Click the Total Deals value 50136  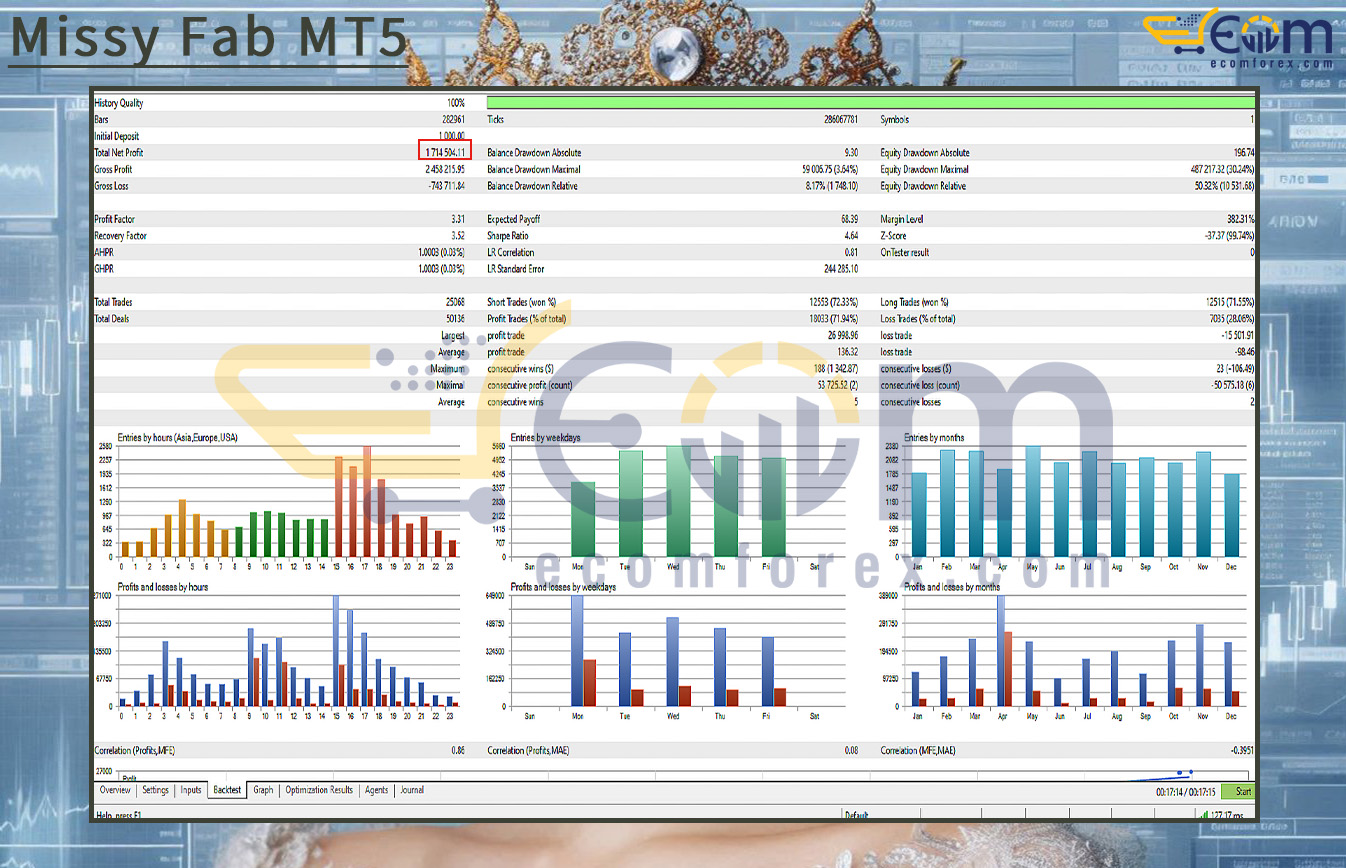[454, 319]
